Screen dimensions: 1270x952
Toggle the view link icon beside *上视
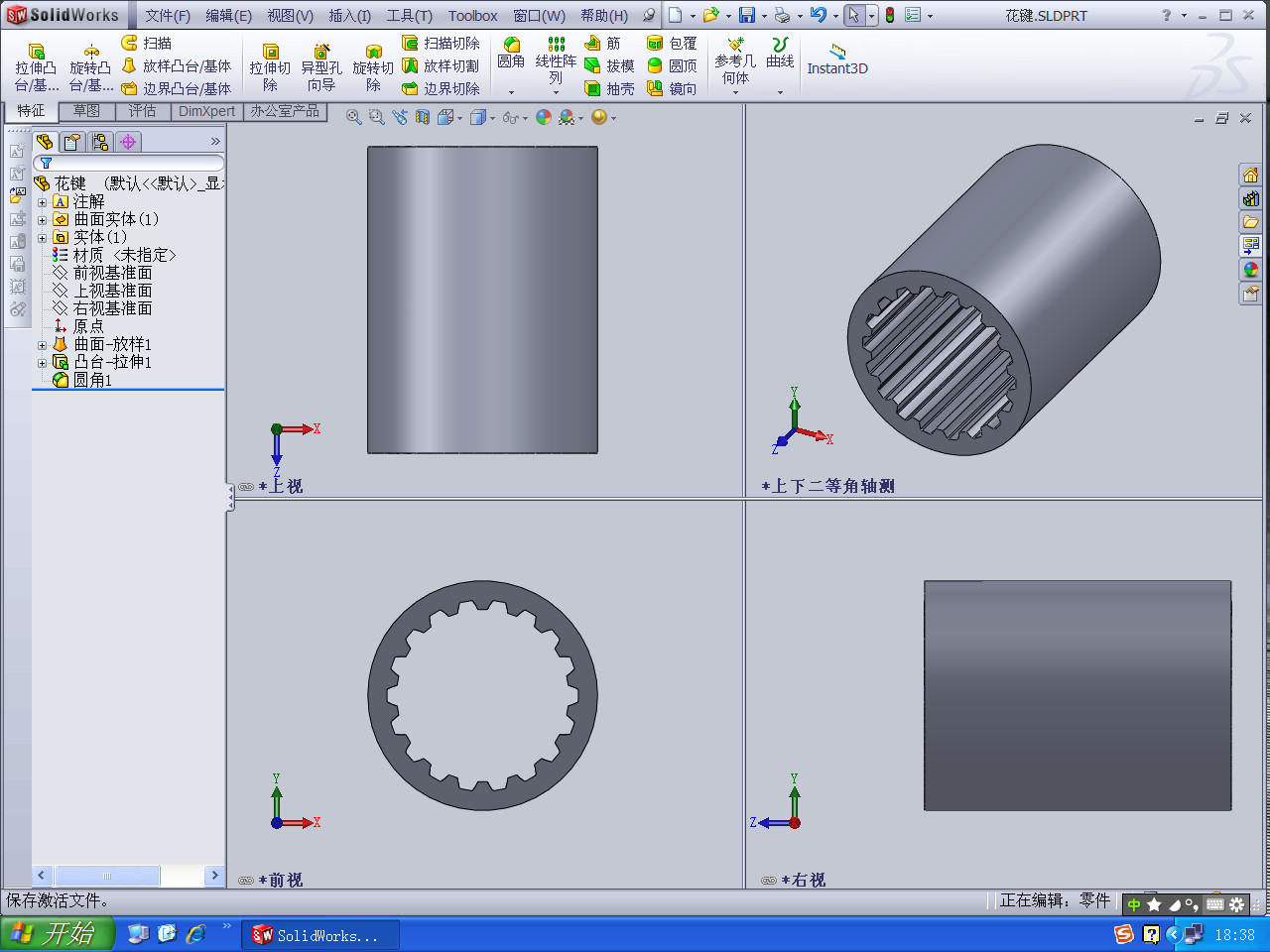(246, 487)
